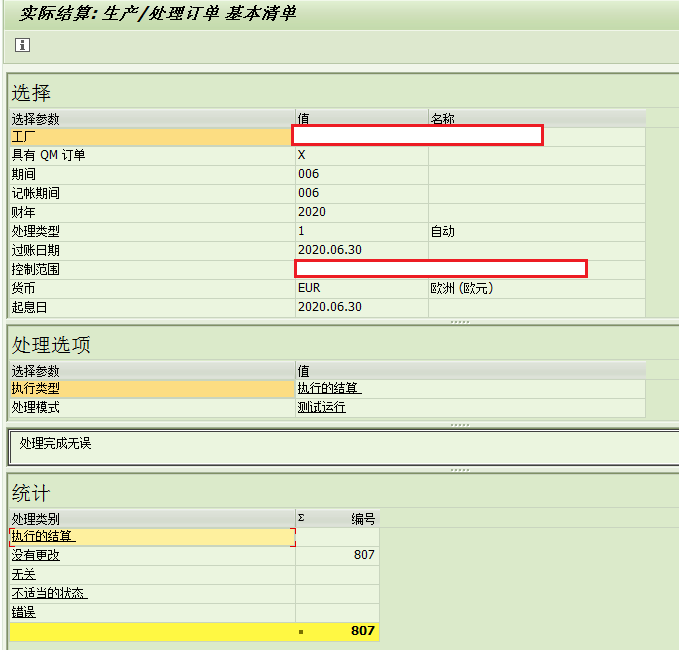Open the 错误 statistics link

(24, 612)
